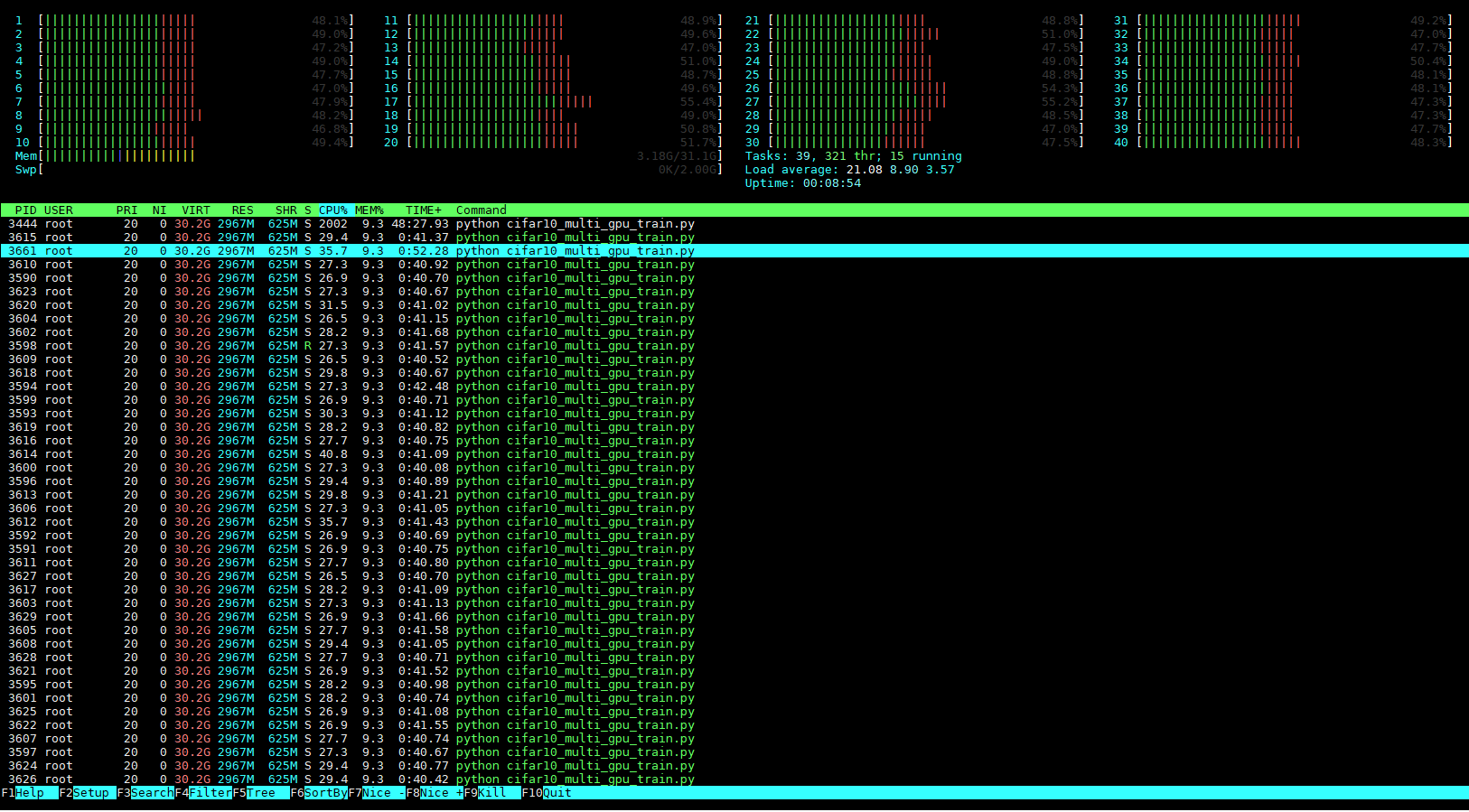
Task: Select the process row with PID 3605
Action: coord(734,630)
